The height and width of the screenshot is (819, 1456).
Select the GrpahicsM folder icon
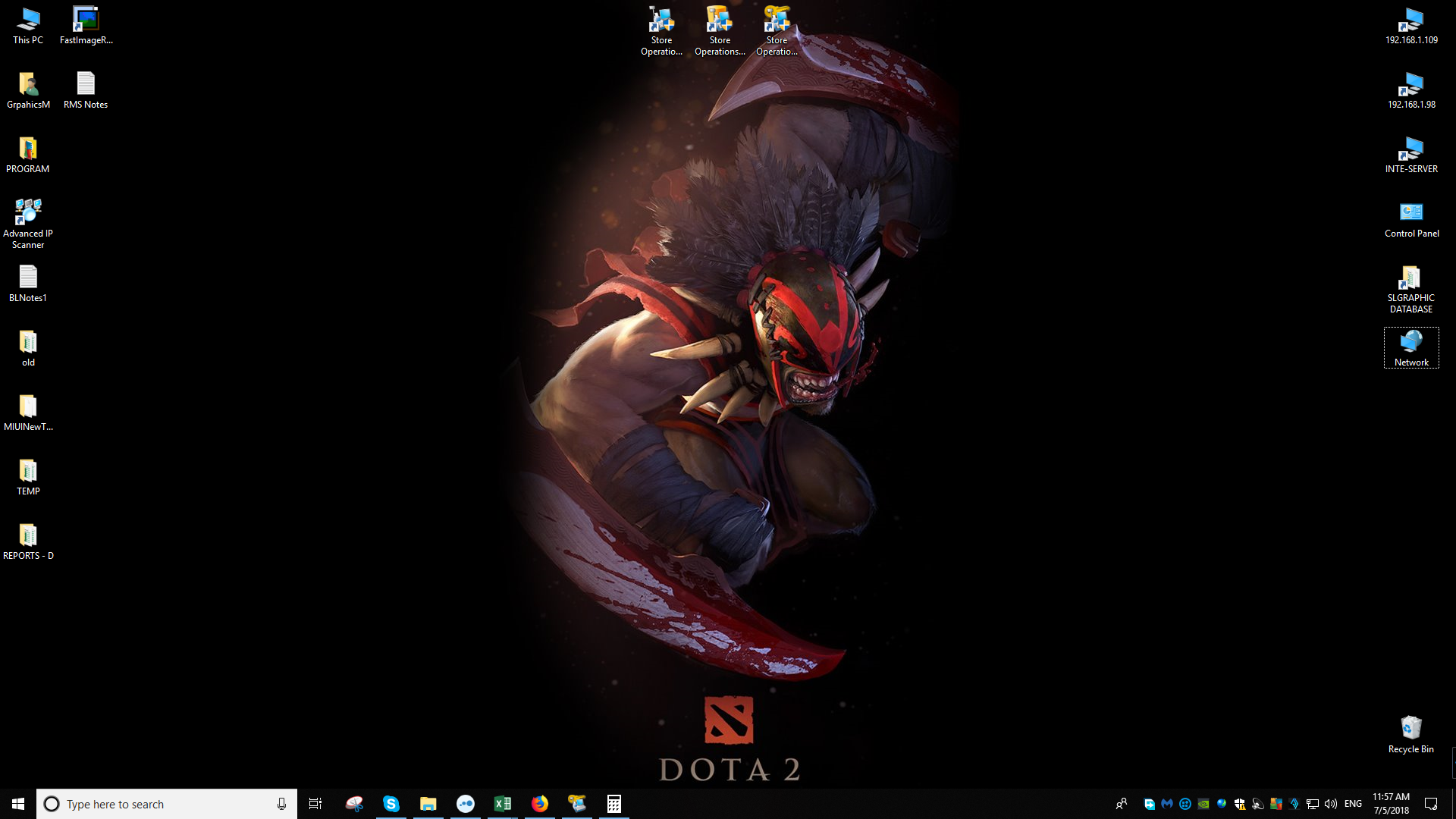pyautogui.click(x=28, y=90)
